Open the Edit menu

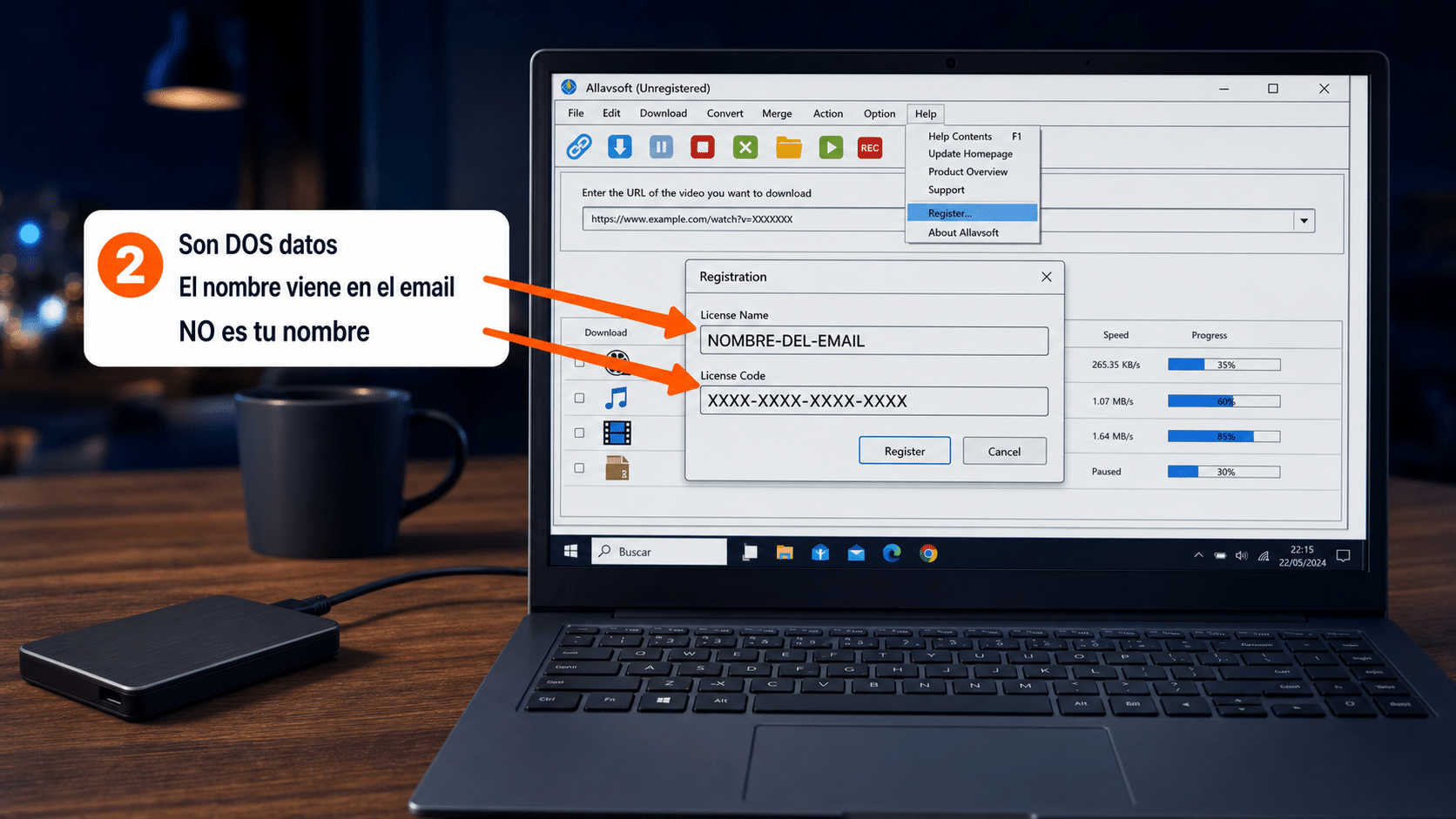point(611,113)
